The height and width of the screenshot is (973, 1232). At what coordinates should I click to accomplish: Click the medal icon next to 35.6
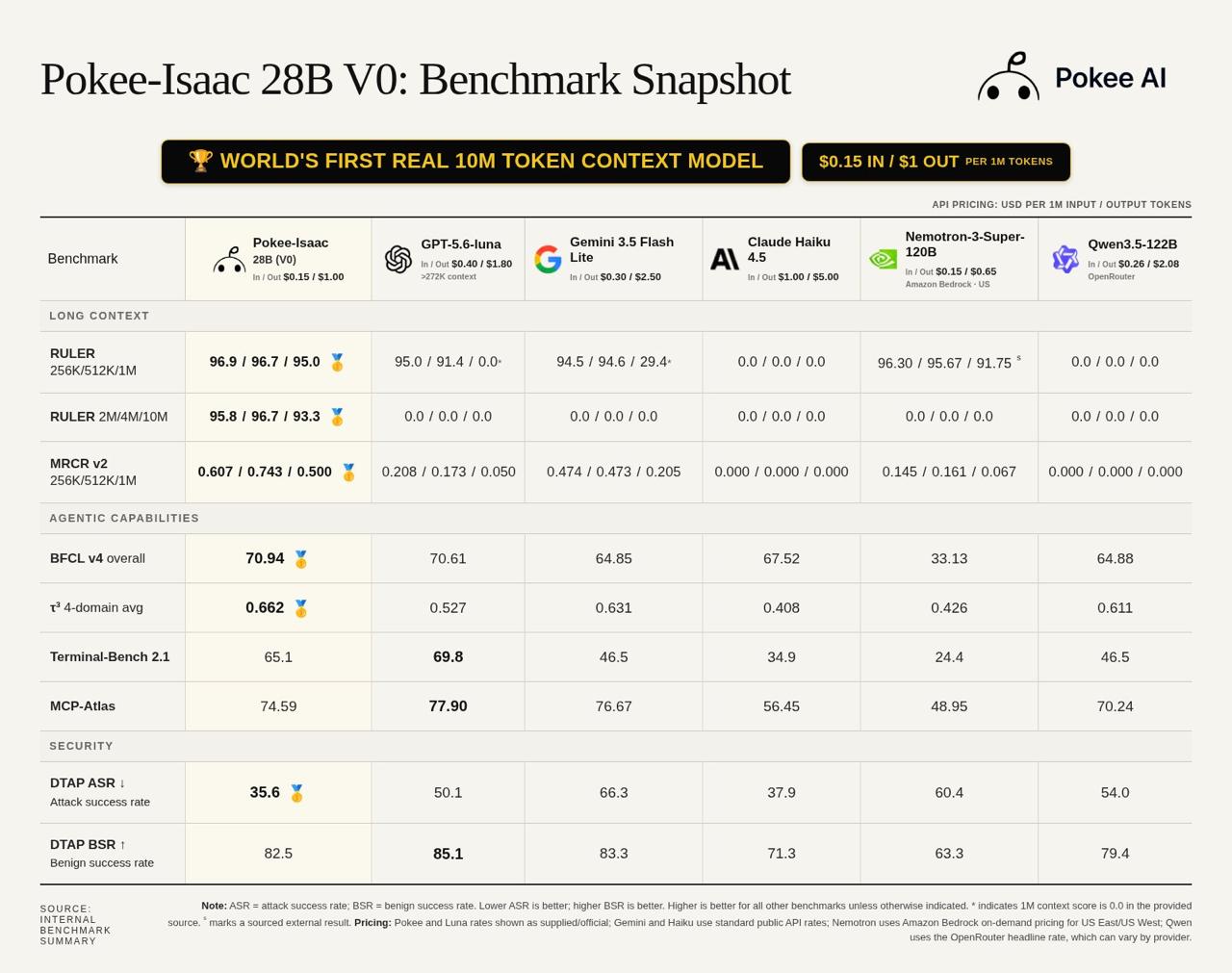tap(296, 793)
